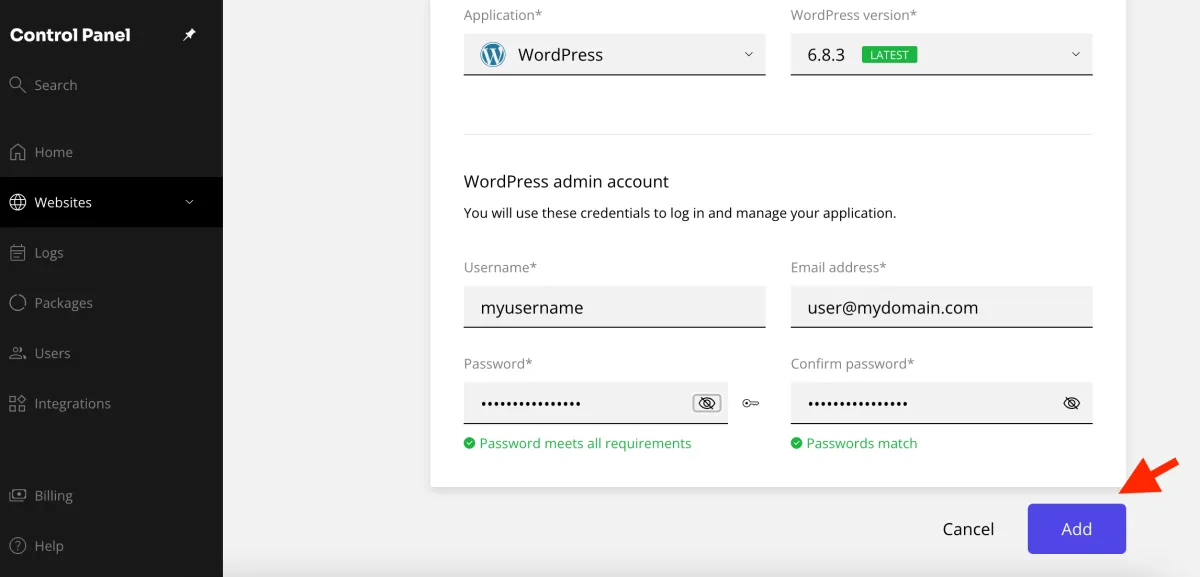Click the Control Panel title
The width and height of the screenshot is (1200, 577).
(x=70, y=35)
